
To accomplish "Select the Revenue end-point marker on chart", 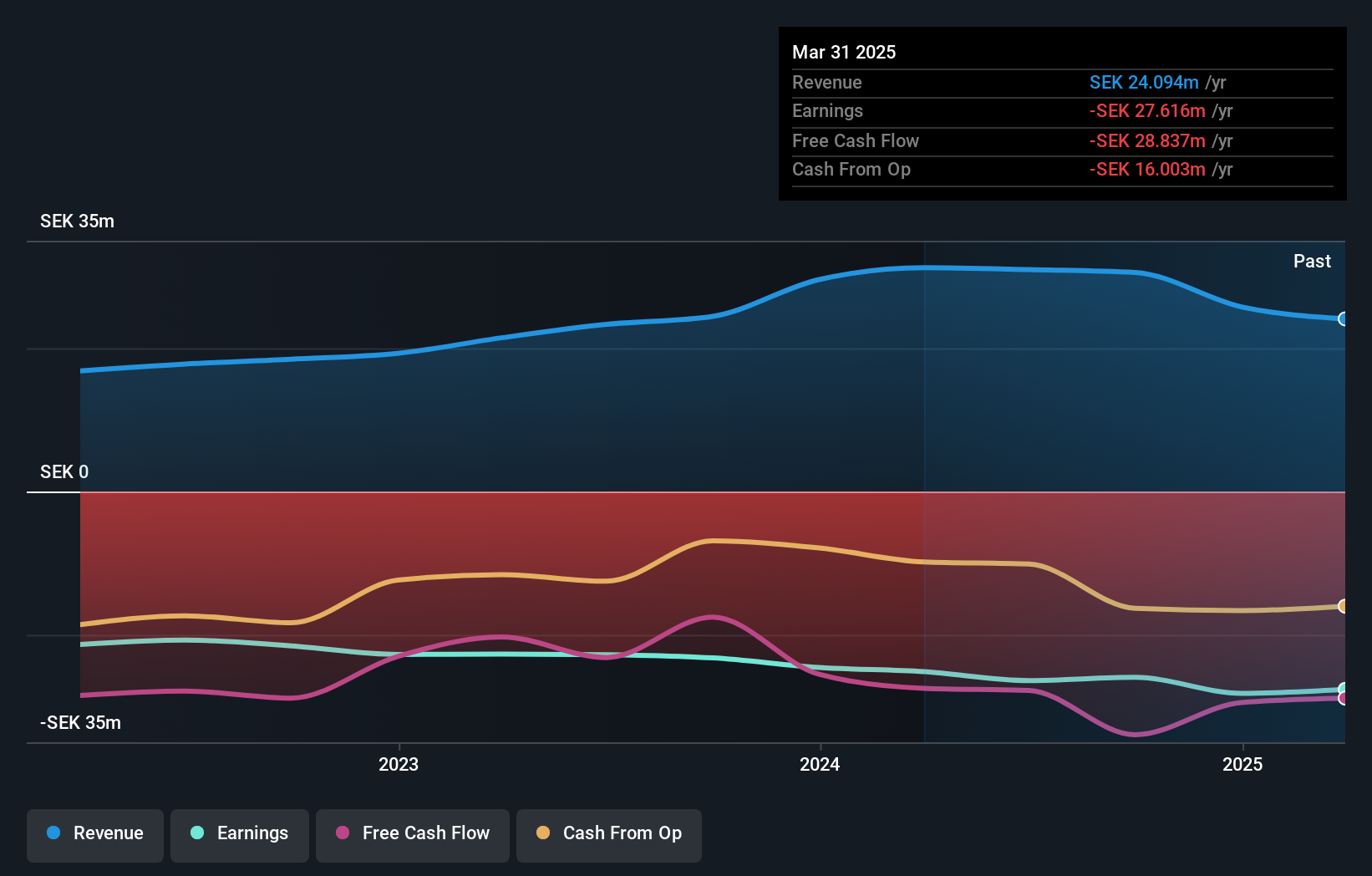I will pos(1343,318).
